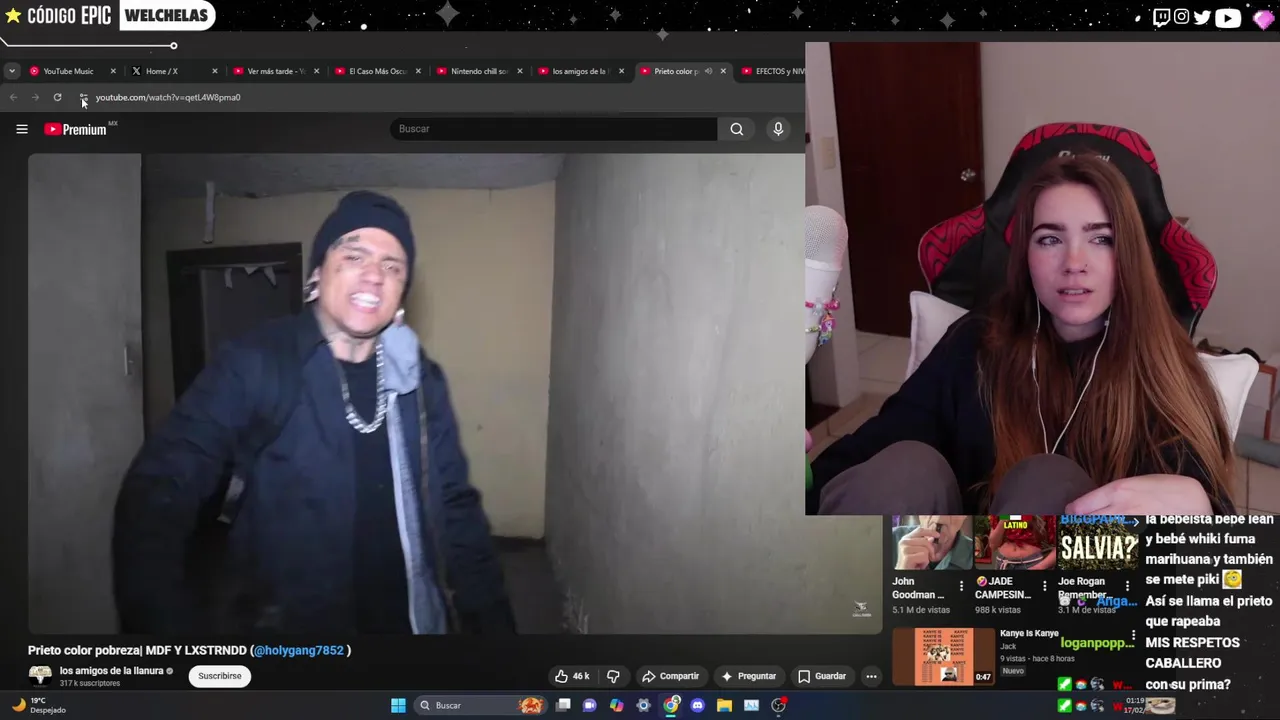Open the SALVIA? Joe Rogan thumbnail

[x=1098, y=543]
